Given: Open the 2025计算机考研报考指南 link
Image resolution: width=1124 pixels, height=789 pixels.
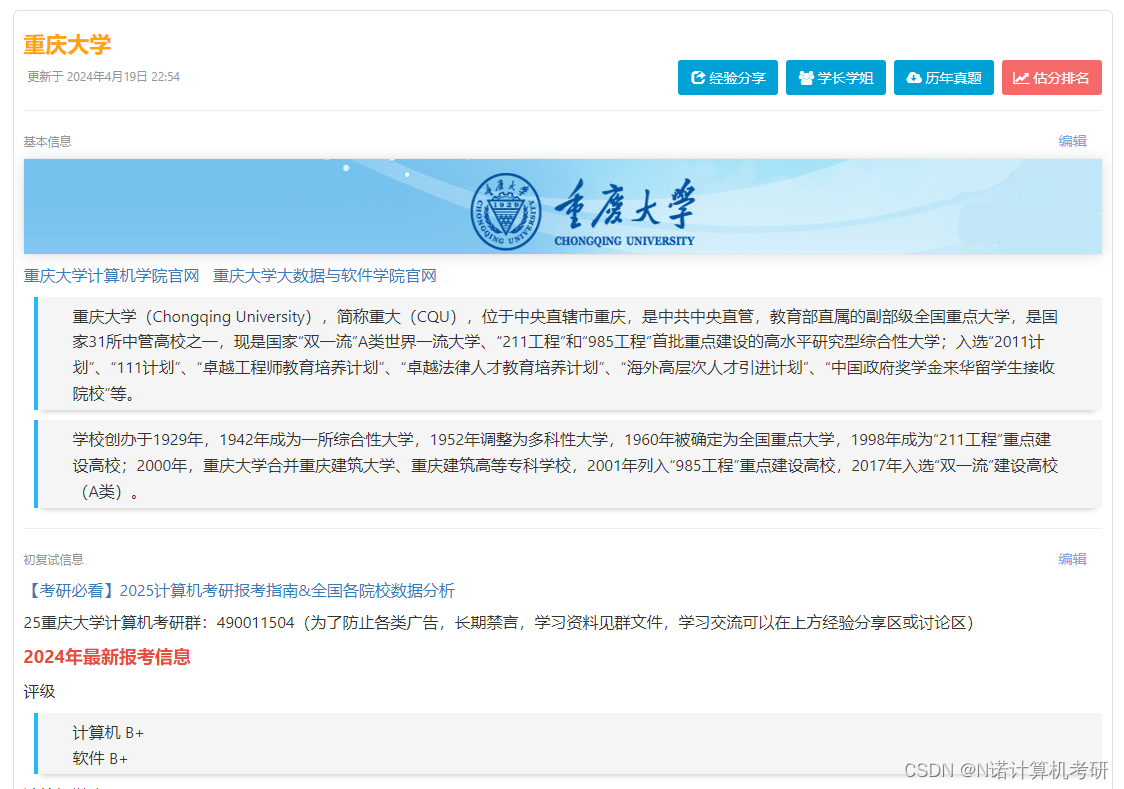Looking at the screenshot, I should click(x=239, y=590).
